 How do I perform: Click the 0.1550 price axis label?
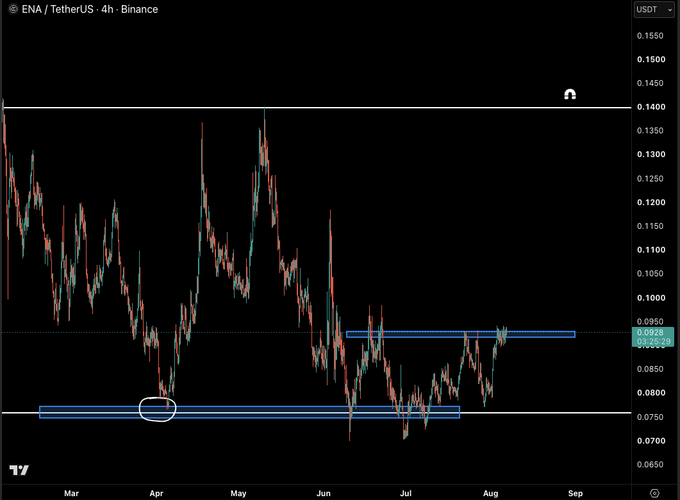click(651, 36)
